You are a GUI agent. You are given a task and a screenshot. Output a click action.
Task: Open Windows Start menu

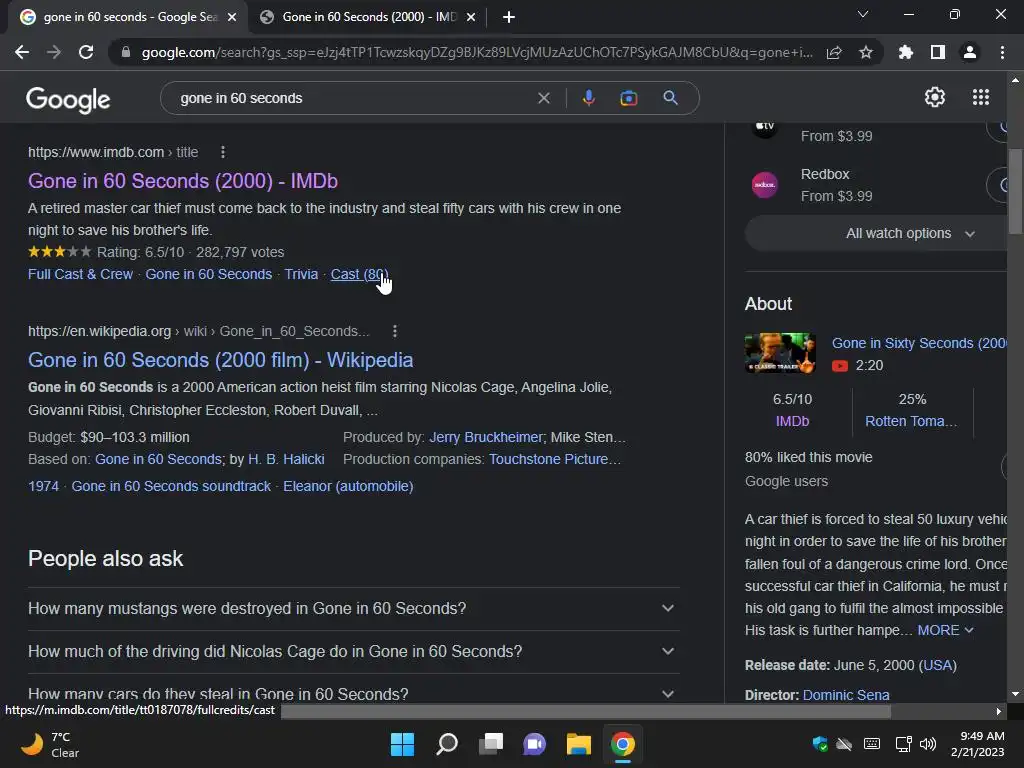pyautogui.click(x=402, y=744)
